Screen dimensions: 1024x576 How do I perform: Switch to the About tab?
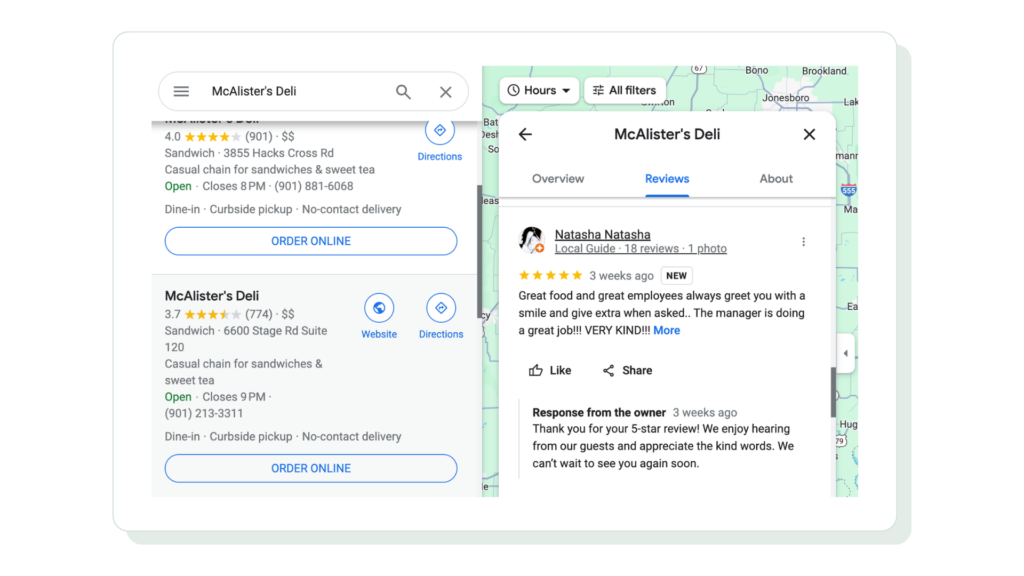pyautogui.click(x=775, y=178)
